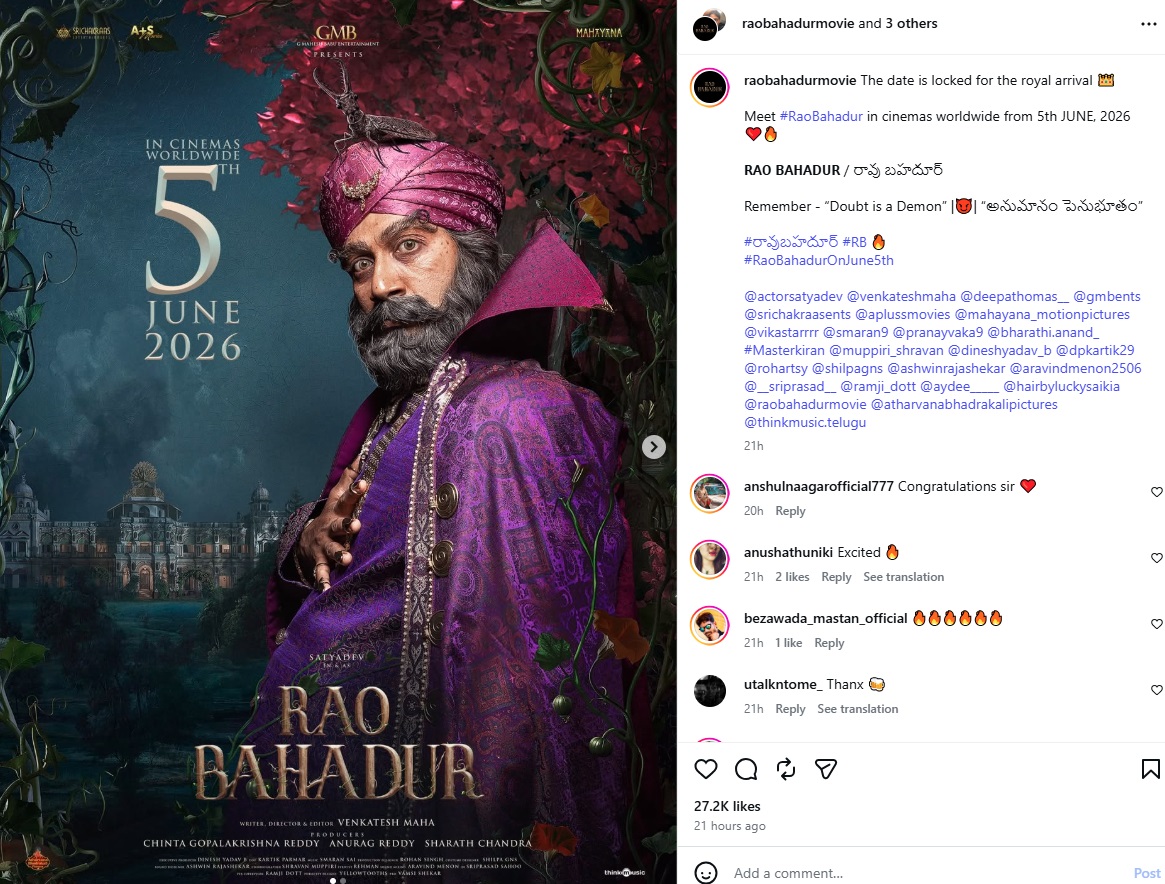Focus the Add a comment field
The image size is (1165, 884).
click(x=929, y=873)
